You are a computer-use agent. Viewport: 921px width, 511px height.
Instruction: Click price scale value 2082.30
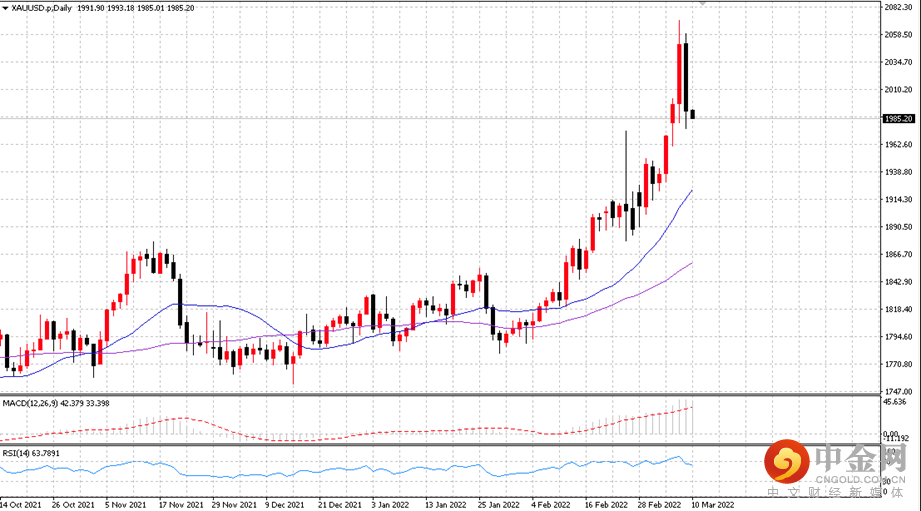coord(898,7)
